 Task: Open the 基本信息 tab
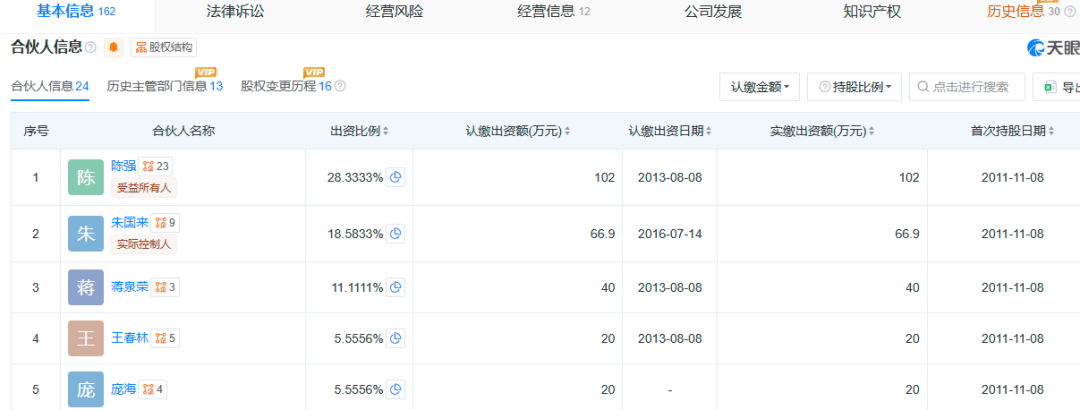[75, 12]
